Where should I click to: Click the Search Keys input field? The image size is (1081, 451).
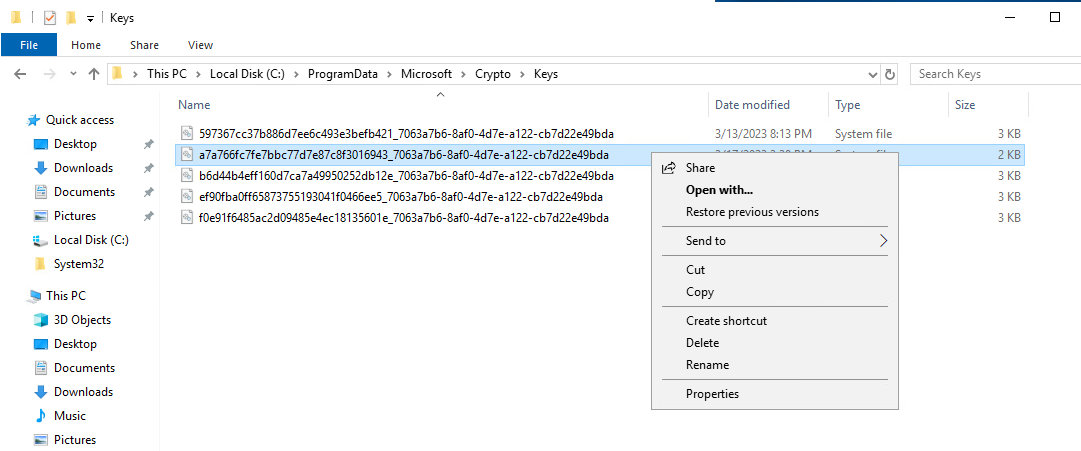(x=996, y=74)
